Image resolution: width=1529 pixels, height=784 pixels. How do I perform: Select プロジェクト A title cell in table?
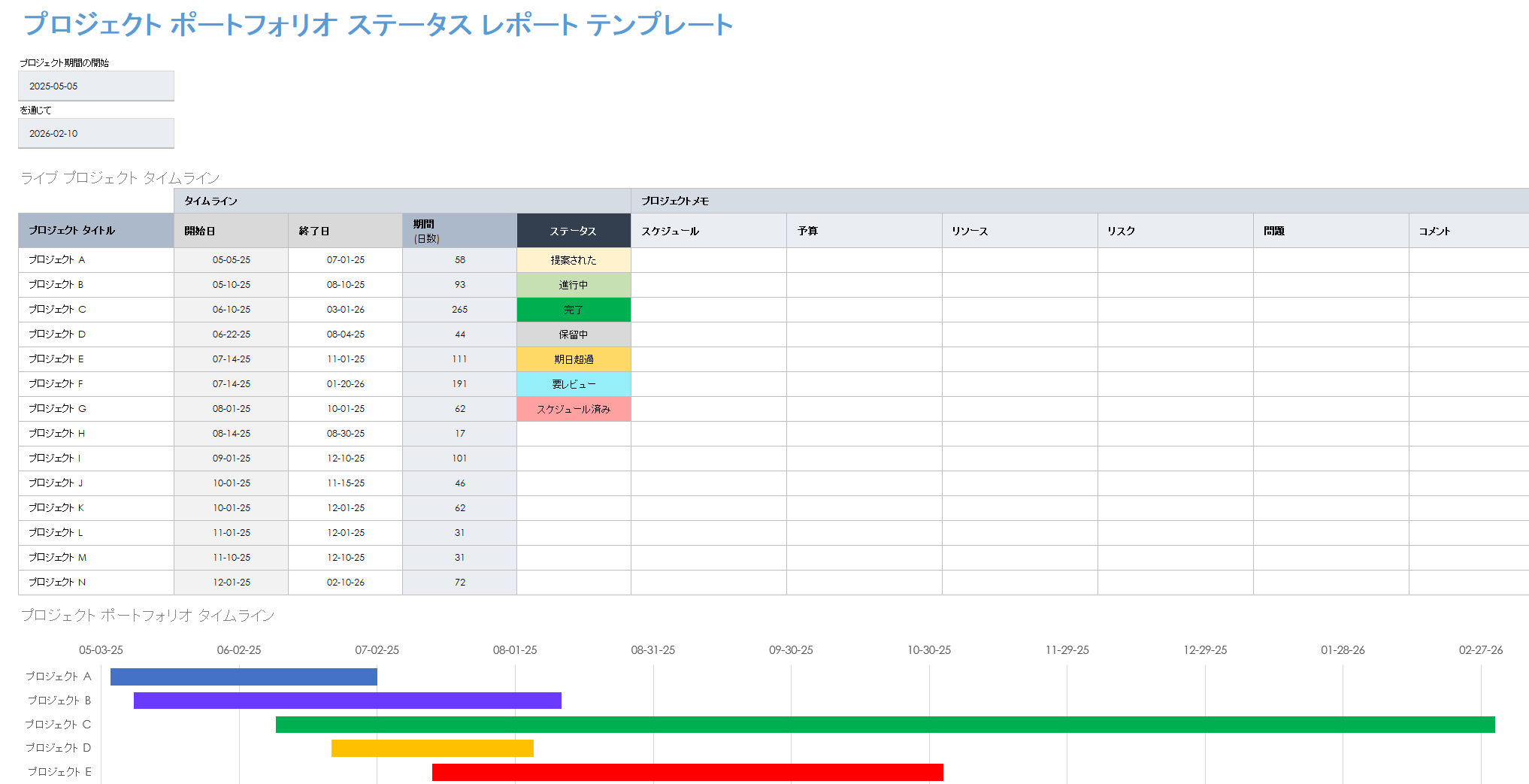(x=96, y=260)
